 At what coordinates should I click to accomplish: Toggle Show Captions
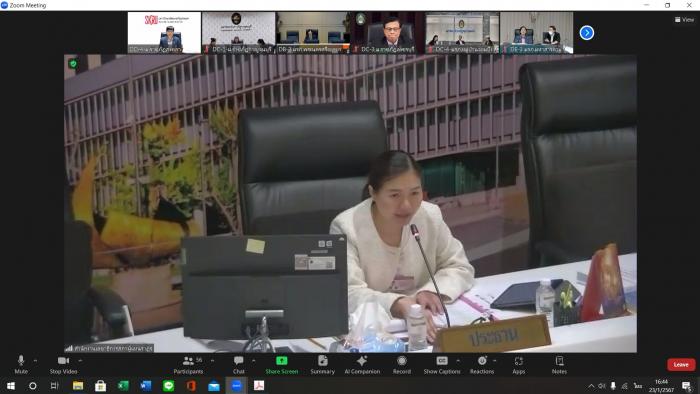pyautogui.click(x=442, y=364)
